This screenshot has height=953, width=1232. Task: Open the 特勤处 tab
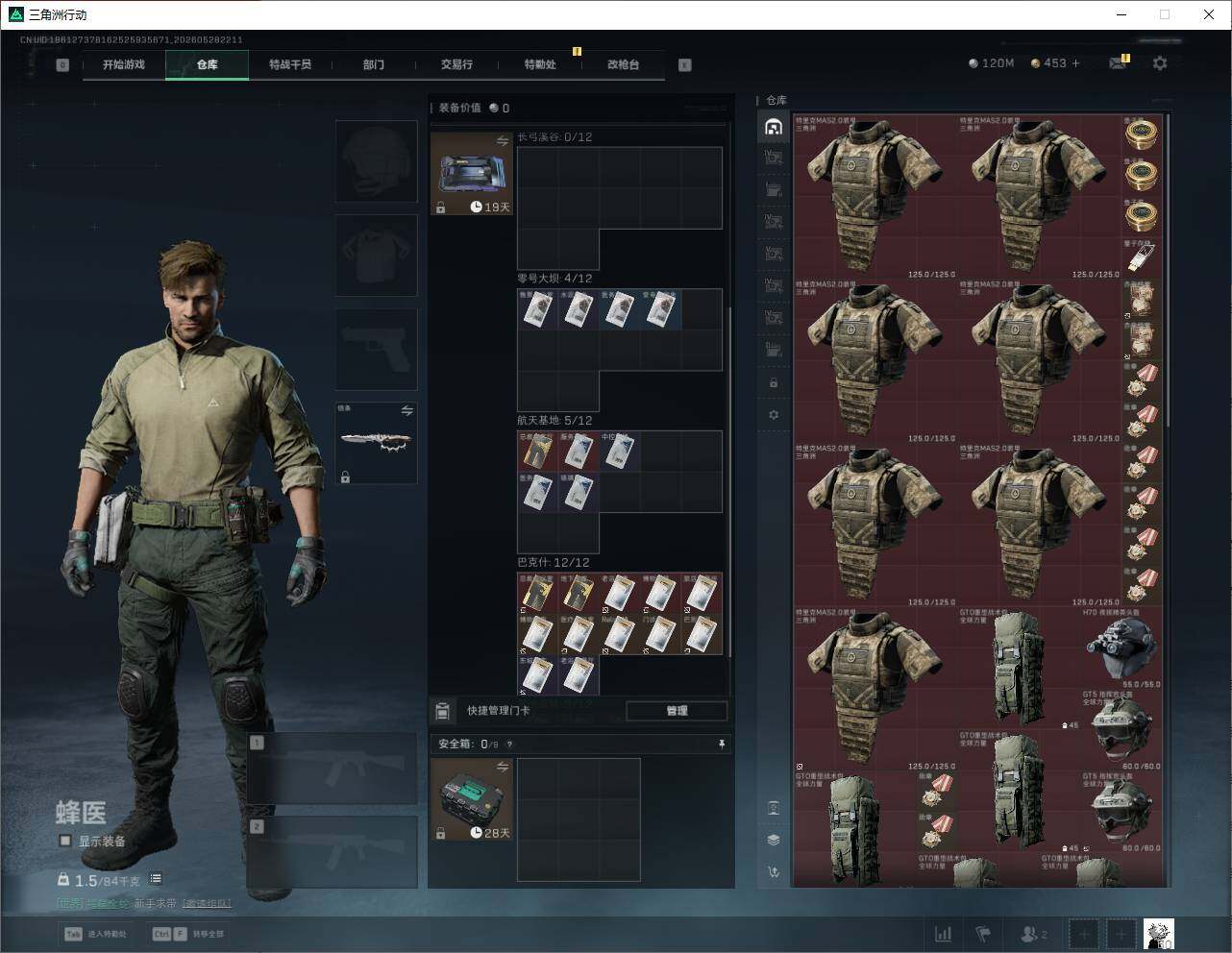point(540,64)
